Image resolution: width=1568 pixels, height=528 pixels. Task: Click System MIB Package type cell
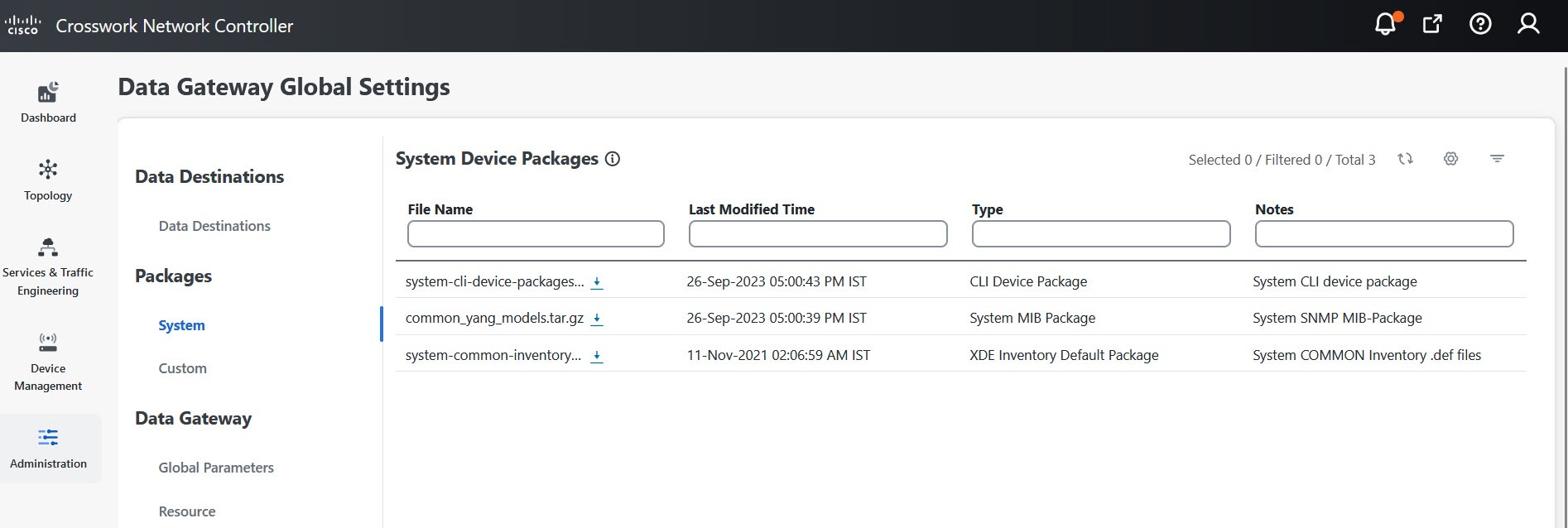[x=1032, y=318]
